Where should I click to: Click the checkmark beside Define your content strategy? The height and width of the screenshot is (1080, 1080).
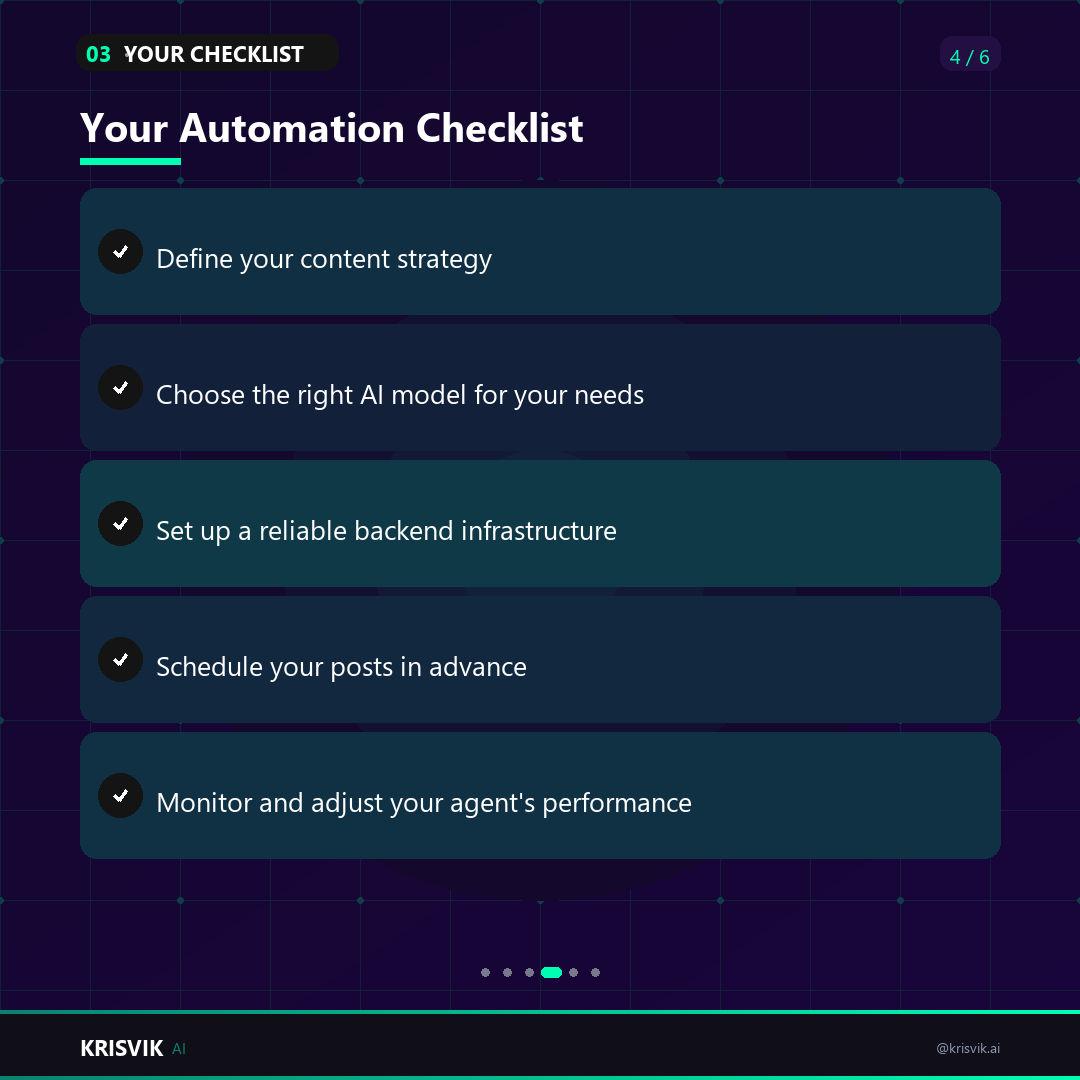point(121,251)
